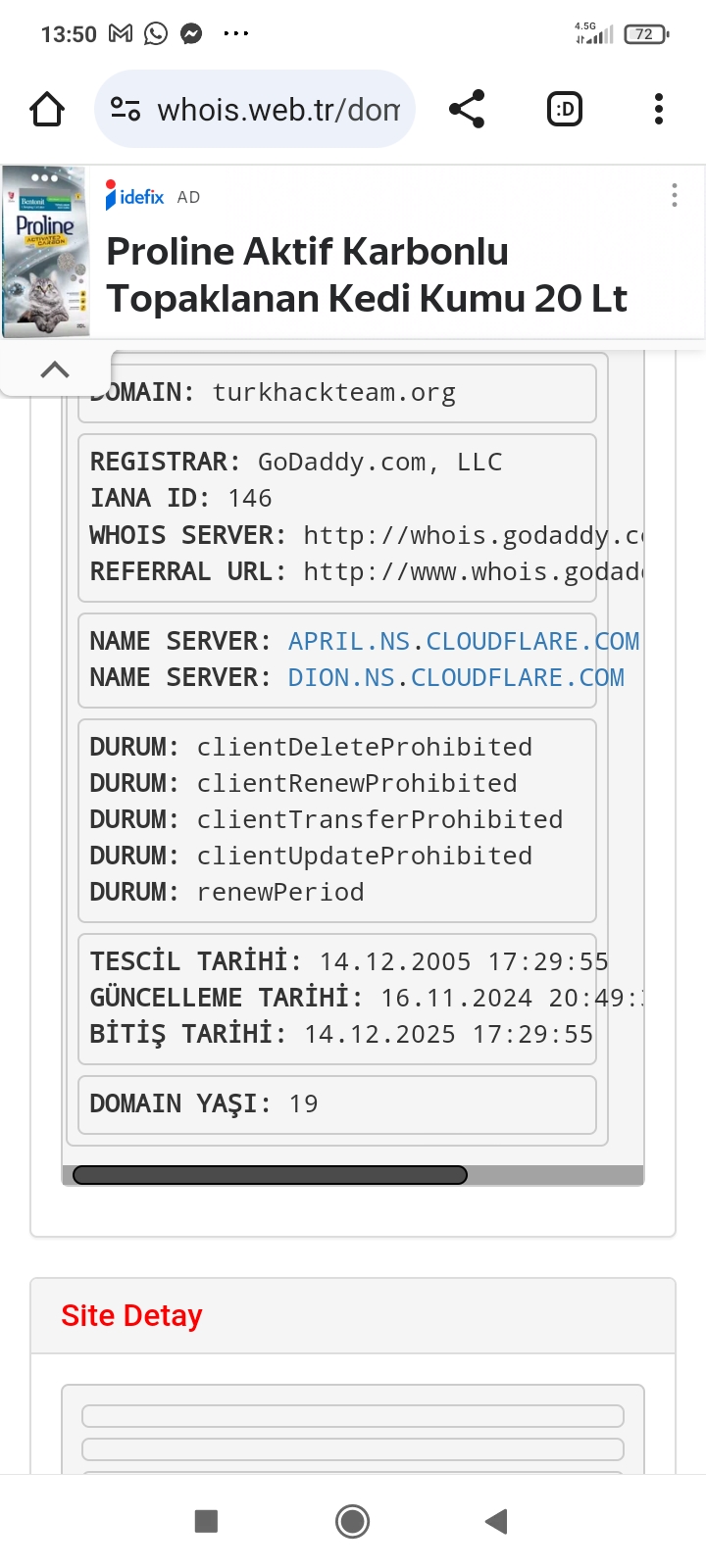The height and width of the screenshot is (1568, 706).
Task: Click the whois.web.tr address bar
Action: tap(255, 109)
